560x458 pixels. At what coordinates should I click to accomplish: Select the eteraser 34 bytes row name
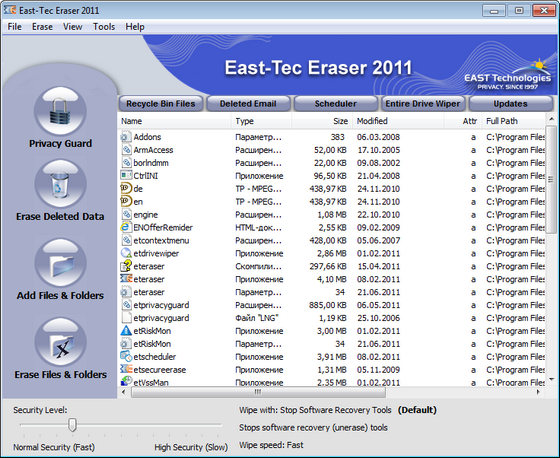[x=149, y=292]
